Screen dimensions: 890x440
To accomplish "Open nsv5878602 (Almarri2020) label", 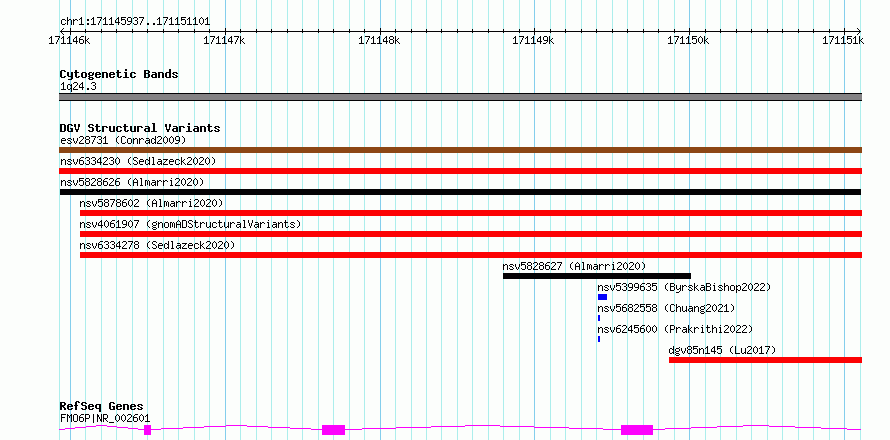I will (151, 203).
